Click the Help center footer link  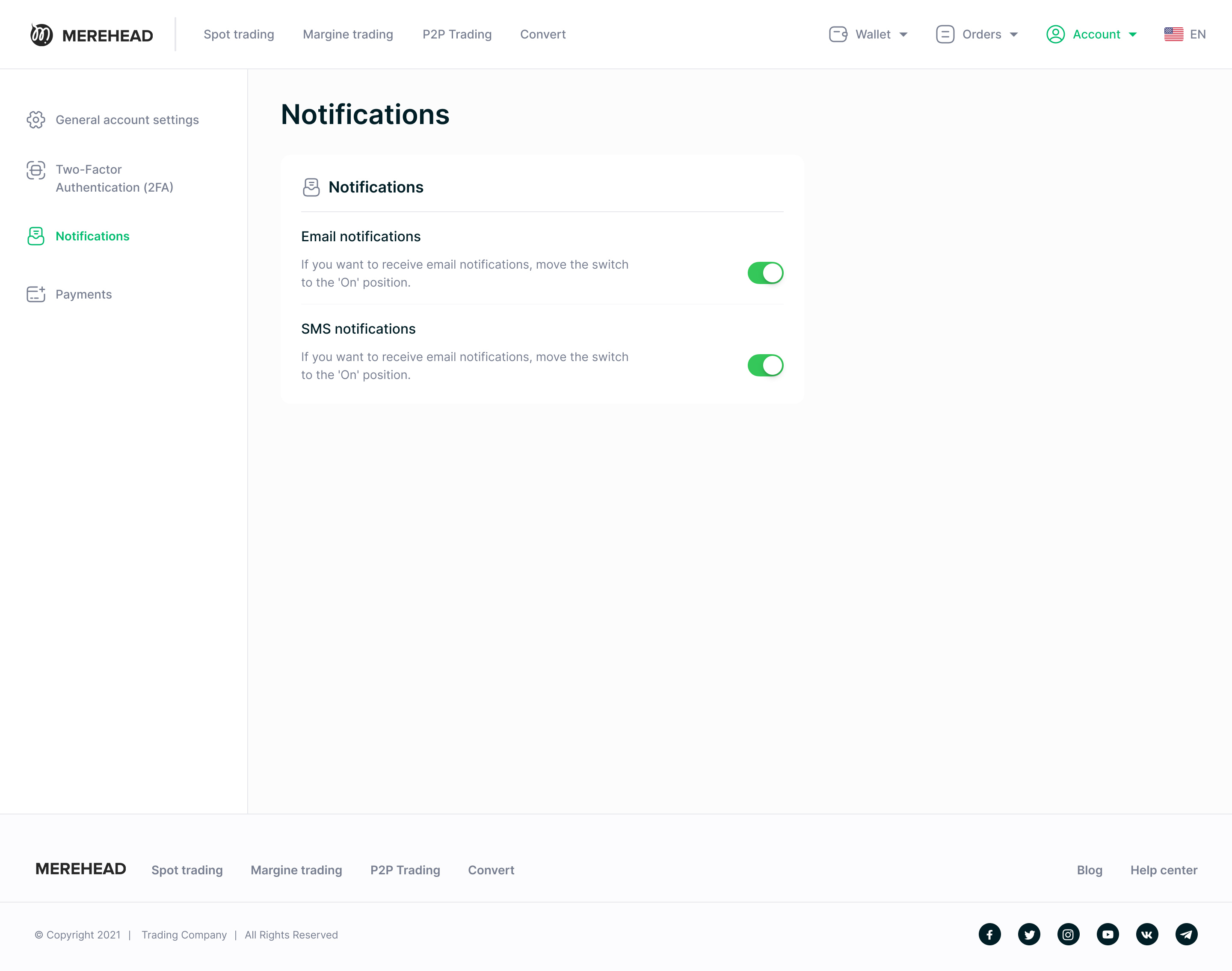click(x=1163, y=870)
